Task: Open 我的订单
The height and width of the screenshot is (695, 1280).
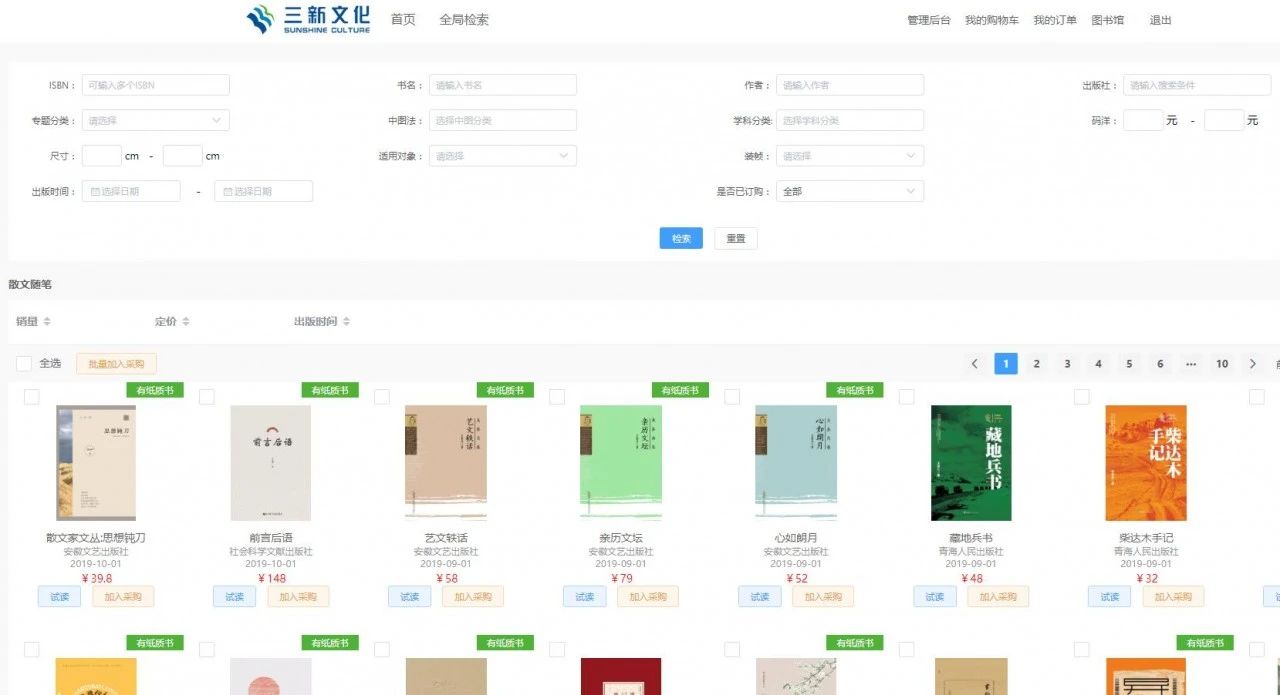Action: (x=1055, y=20)
